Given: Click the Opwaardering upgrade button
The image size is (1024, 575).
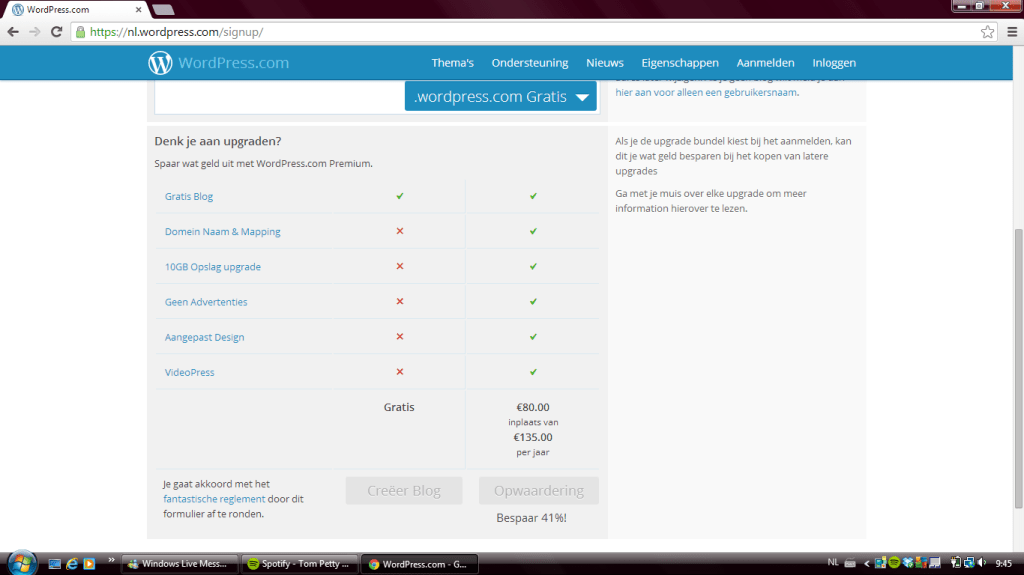Looking at the screenshot, I should click(538, 491).
